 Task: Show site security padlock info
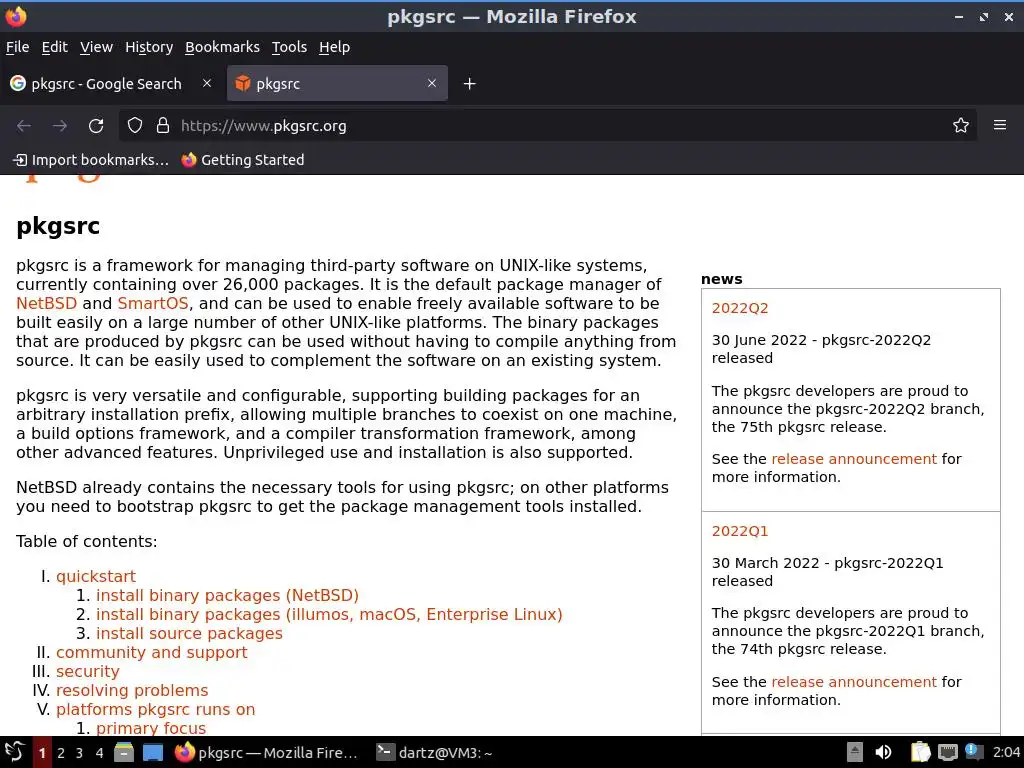click(x=163, y=125)
